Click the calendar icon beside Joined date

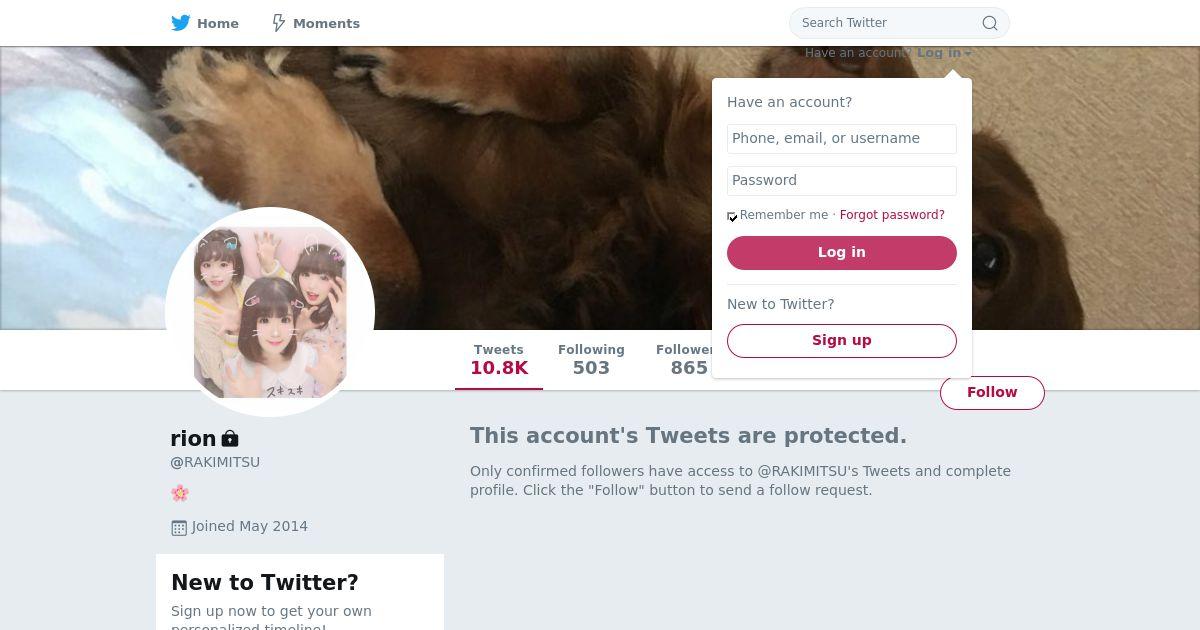(x=179, y=527)
